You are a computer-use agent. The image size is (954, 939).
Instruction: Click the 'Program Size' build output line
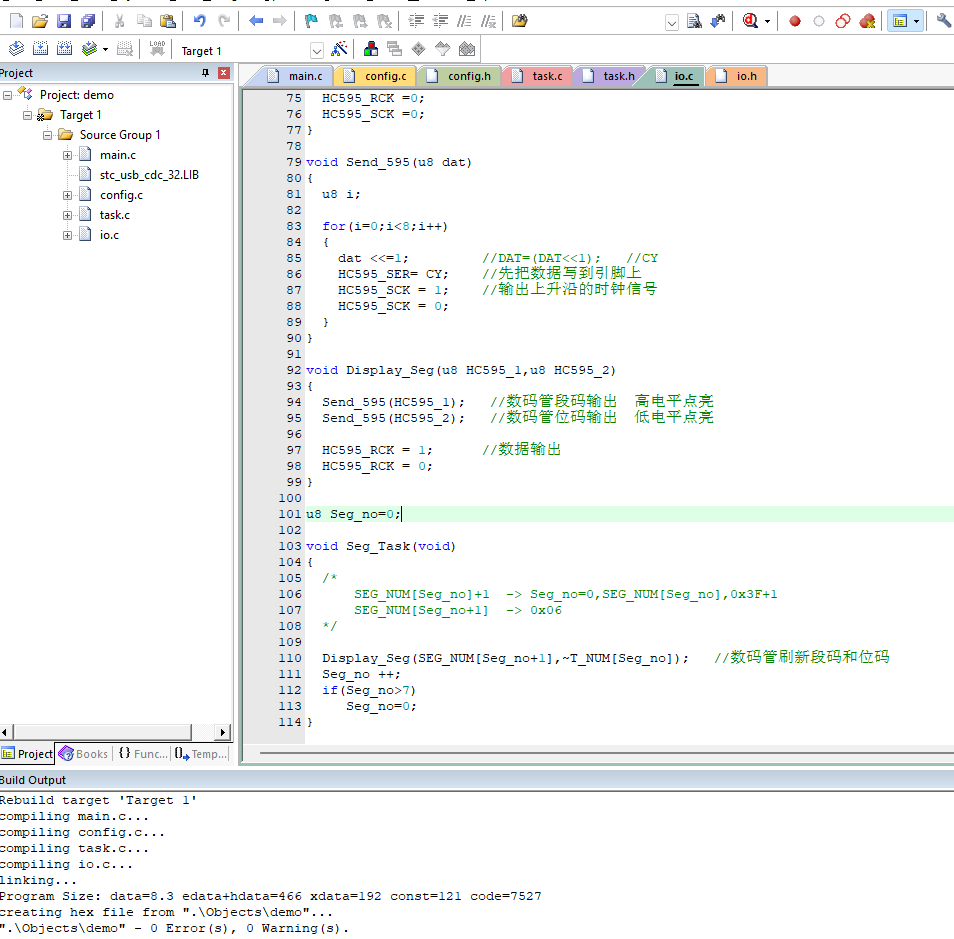270,896
